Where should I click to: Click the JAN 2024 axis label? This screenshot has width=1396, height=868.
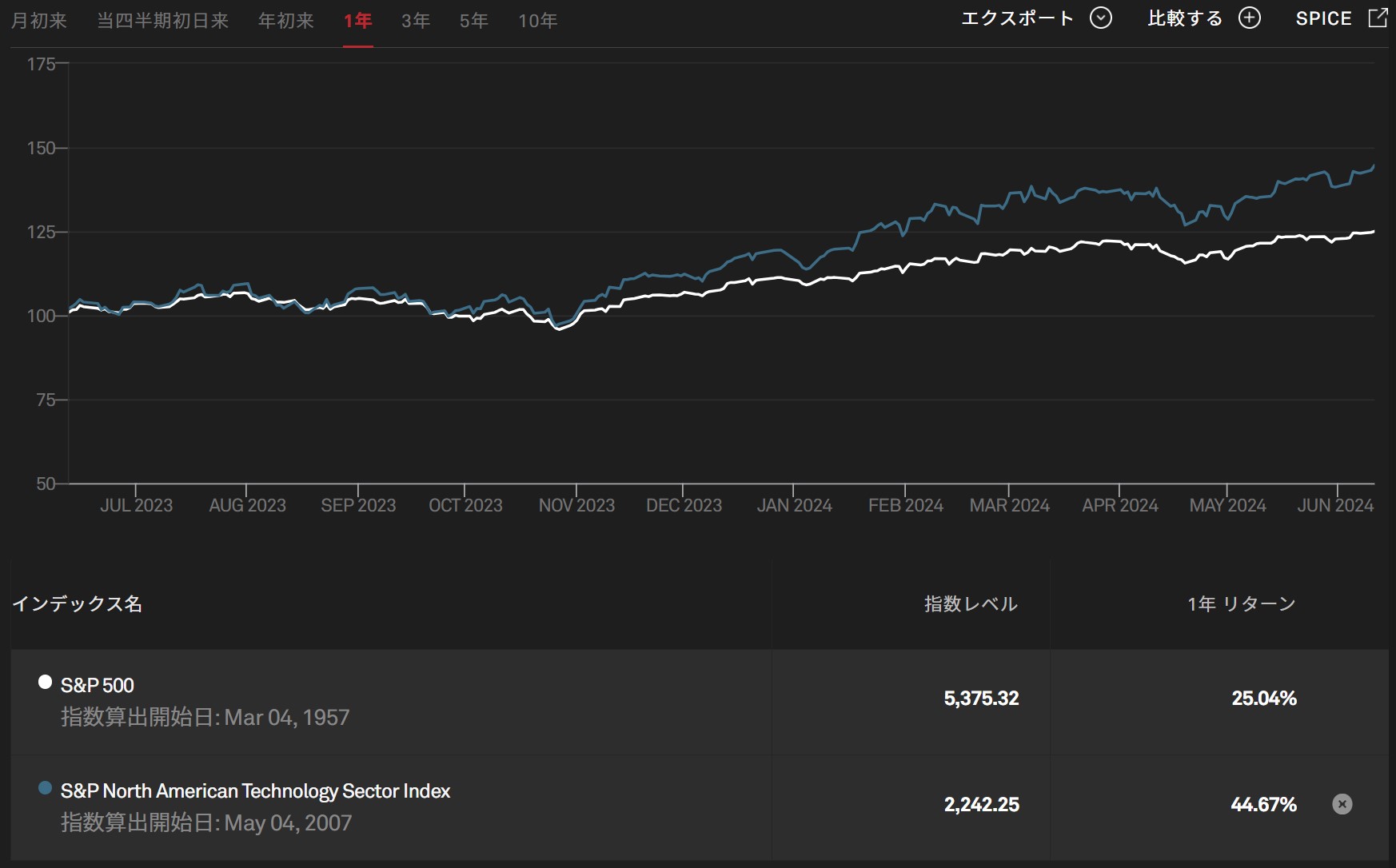point(794,506)
